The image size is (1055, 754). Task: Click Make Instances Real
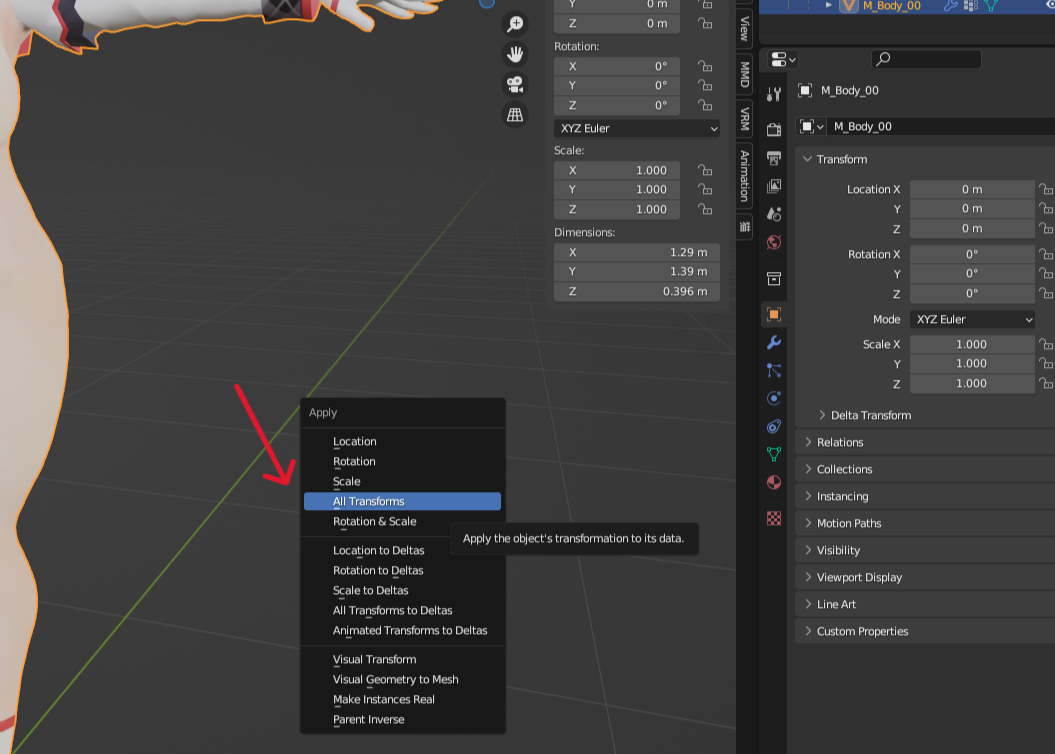(x=402, y=700)
